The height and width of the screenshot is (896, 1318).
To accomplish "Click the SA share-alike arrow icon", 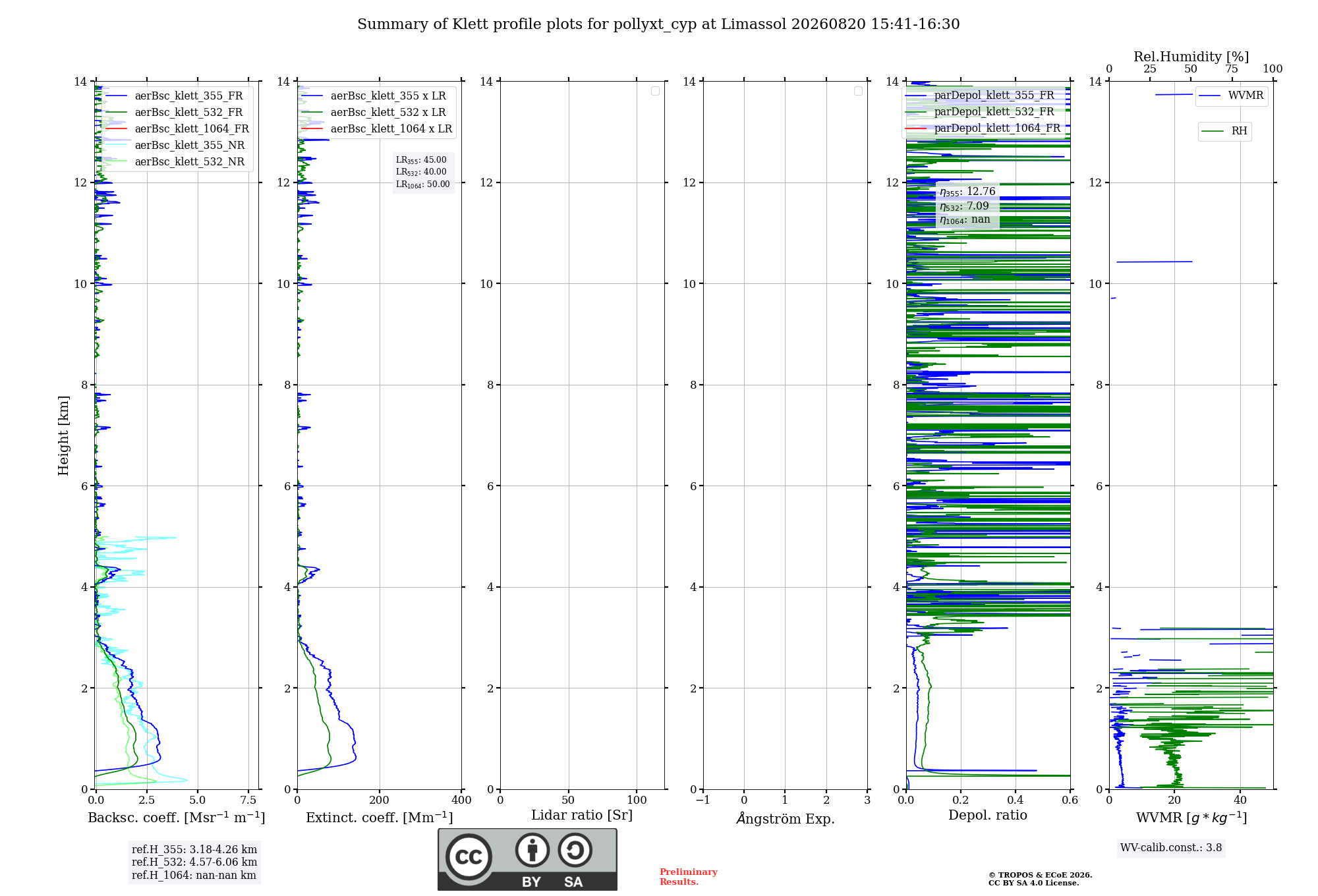I will point(575,850).
